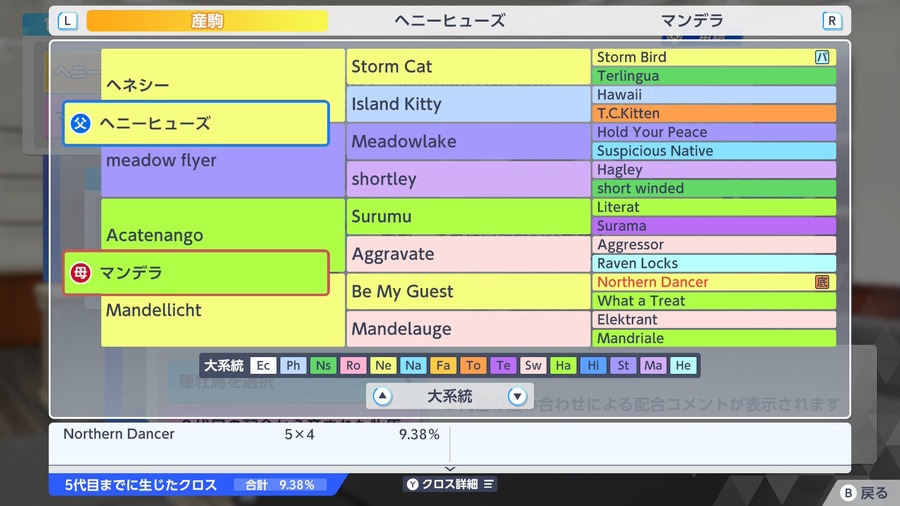Click the Te lineage swatch
The image size is (900, 506).
[503, 365]
